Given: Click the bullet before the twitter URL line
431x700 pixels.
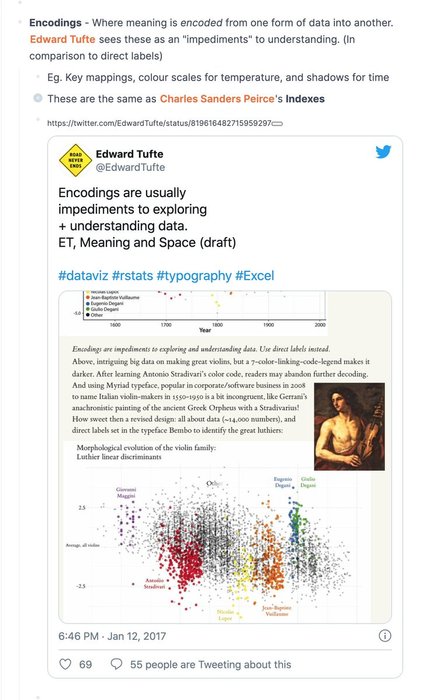Looking at the screenshot, I should click(38, 119).
